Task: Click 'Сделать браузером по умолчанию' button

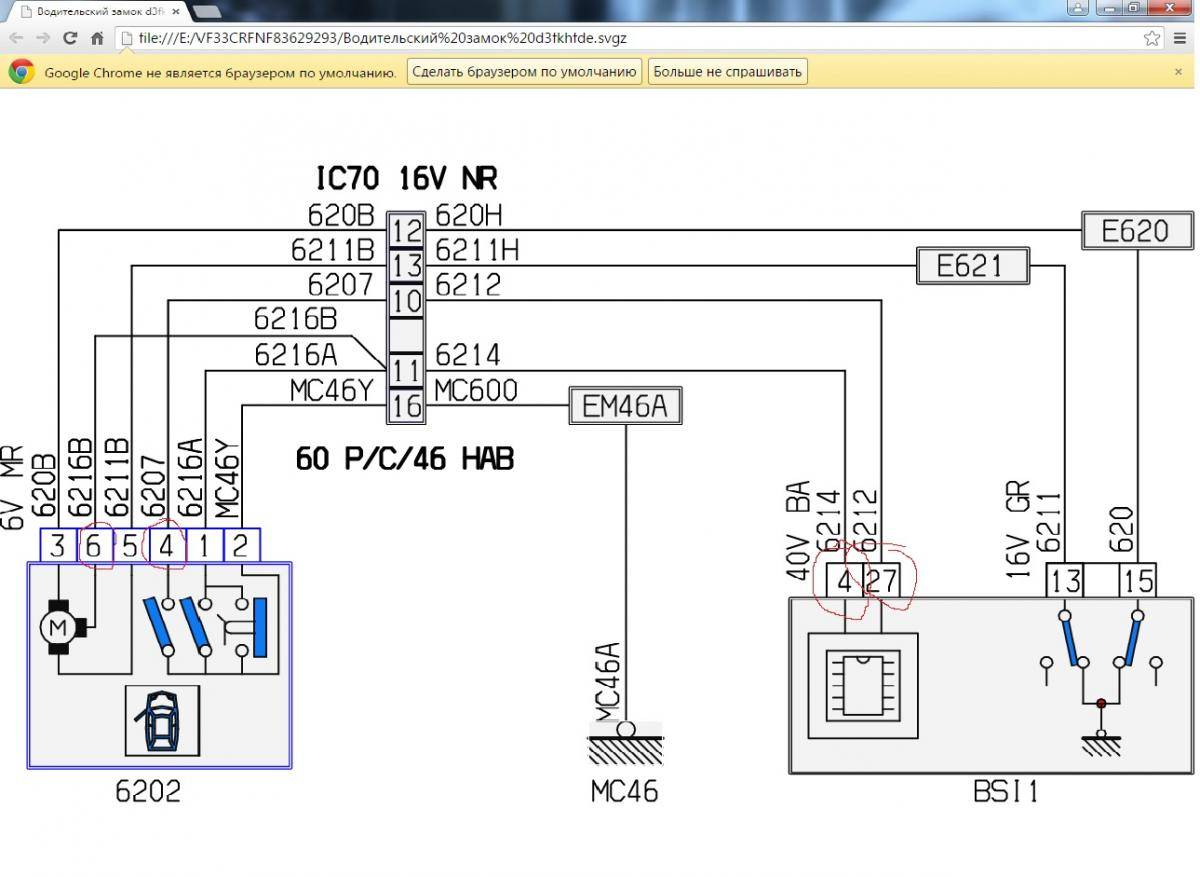Action: [524, 72]
